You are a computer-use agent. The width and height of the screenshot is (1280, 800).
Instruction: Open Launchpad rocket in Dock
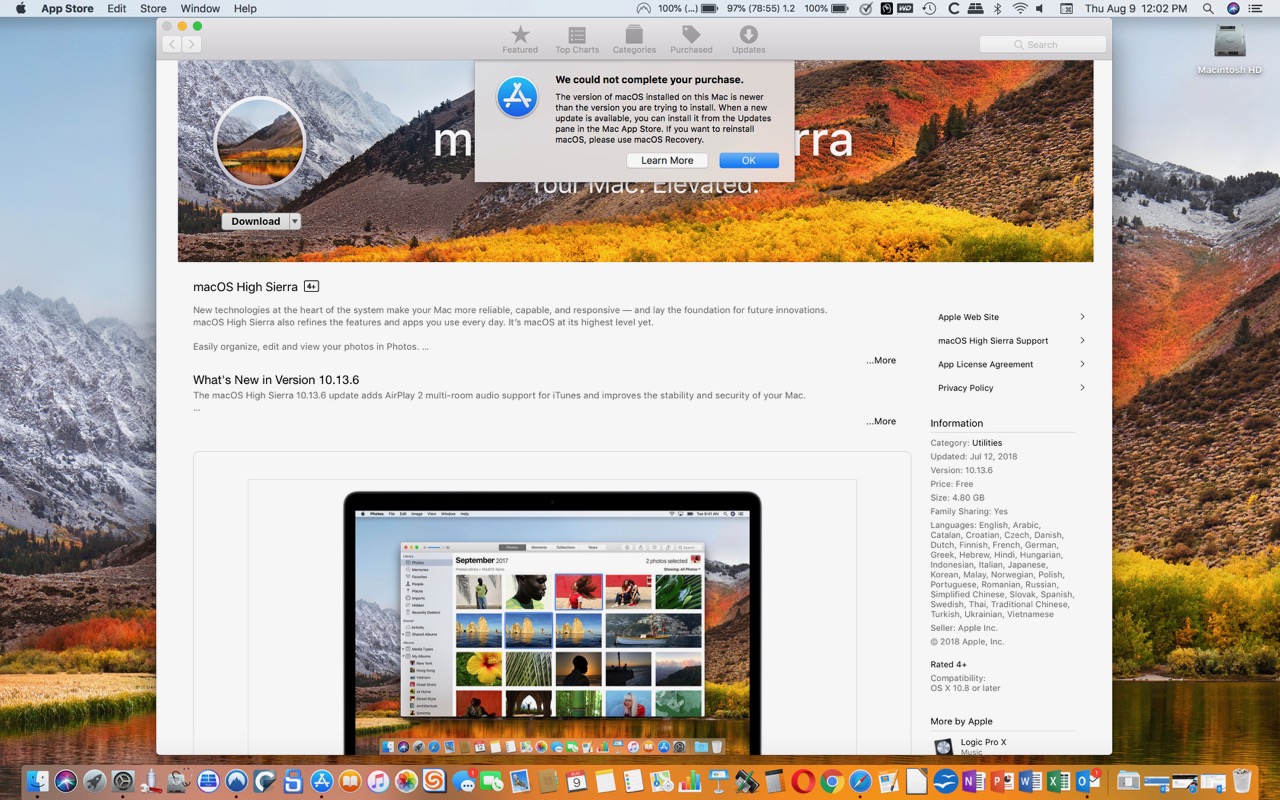(x=94, y=781)
